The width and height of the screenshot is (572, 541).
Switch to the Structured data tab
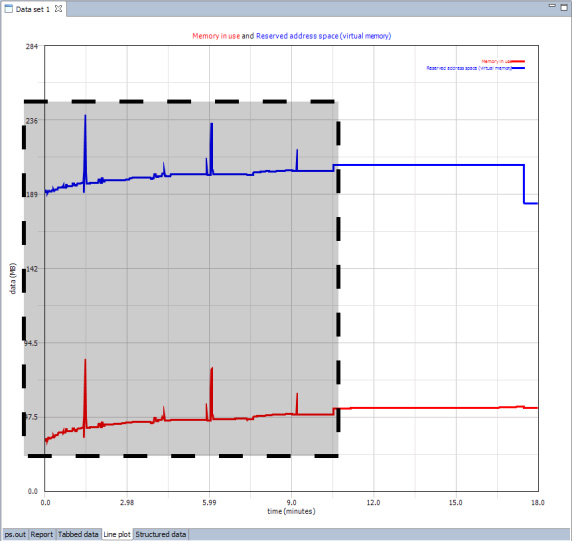point(161,534)
